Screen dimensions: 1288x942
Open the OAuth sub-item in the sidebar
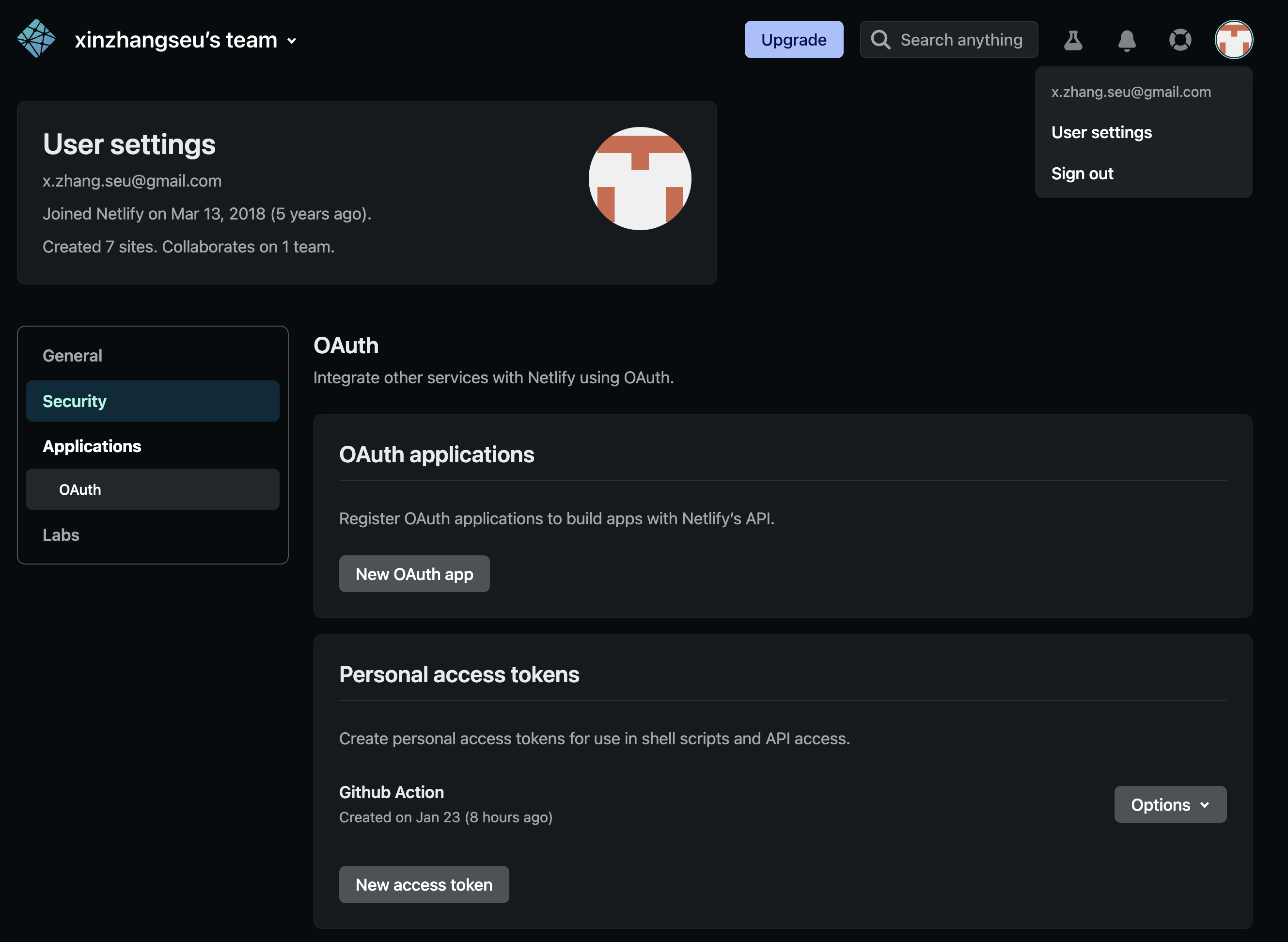[x=80, y=490]
